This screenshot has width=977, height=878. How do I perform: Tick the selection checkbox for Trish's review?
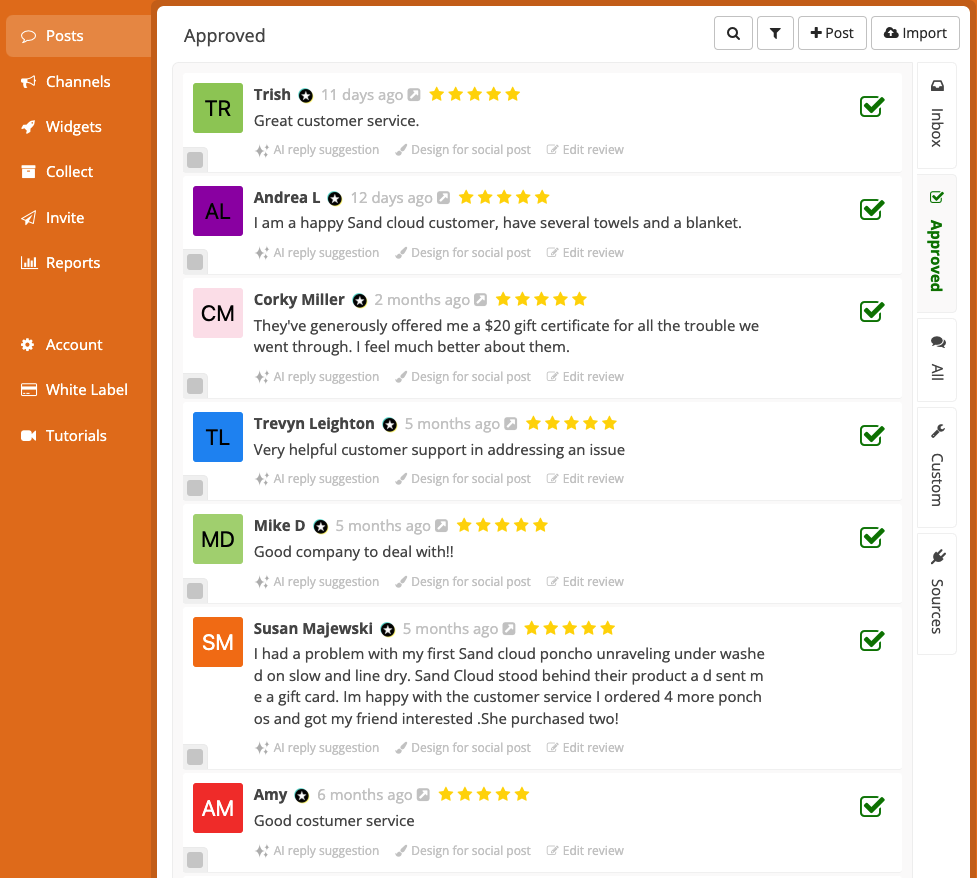click(x=195, y=160)
